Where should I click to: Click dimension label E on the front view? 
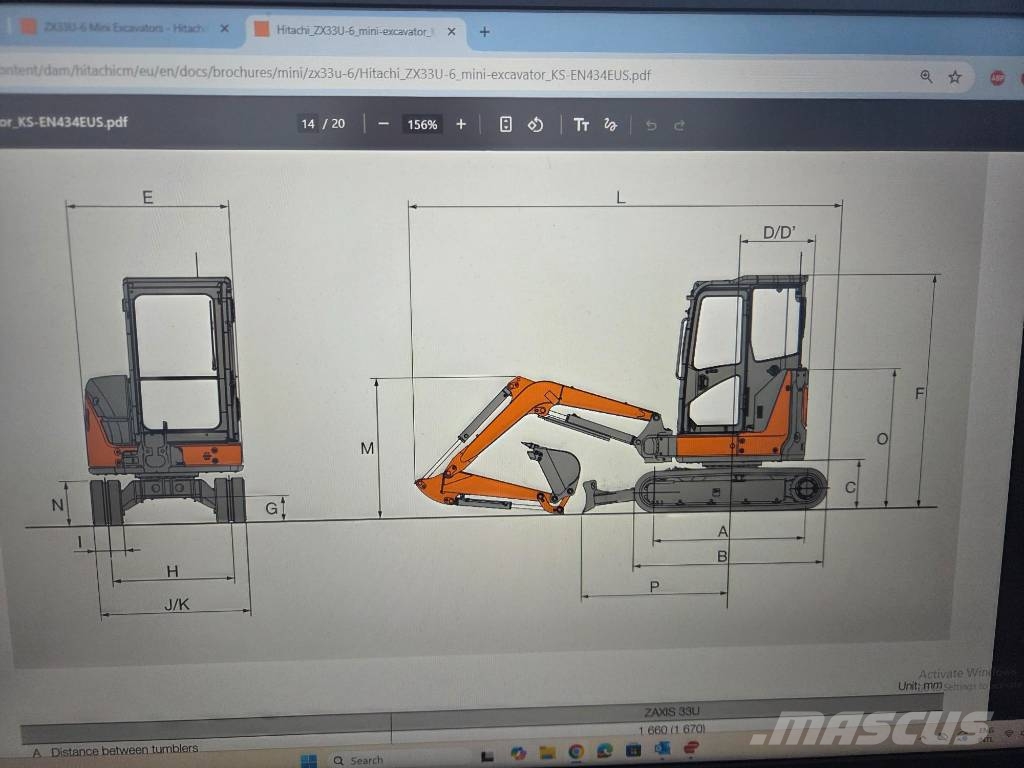[x=148, y=197]
